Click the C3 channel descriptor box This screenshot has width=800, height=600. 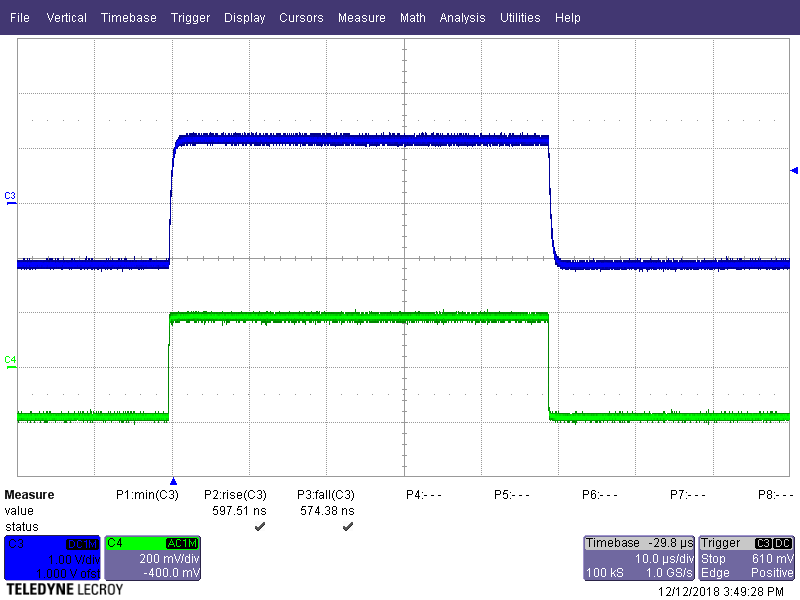(x=53, y=558)
